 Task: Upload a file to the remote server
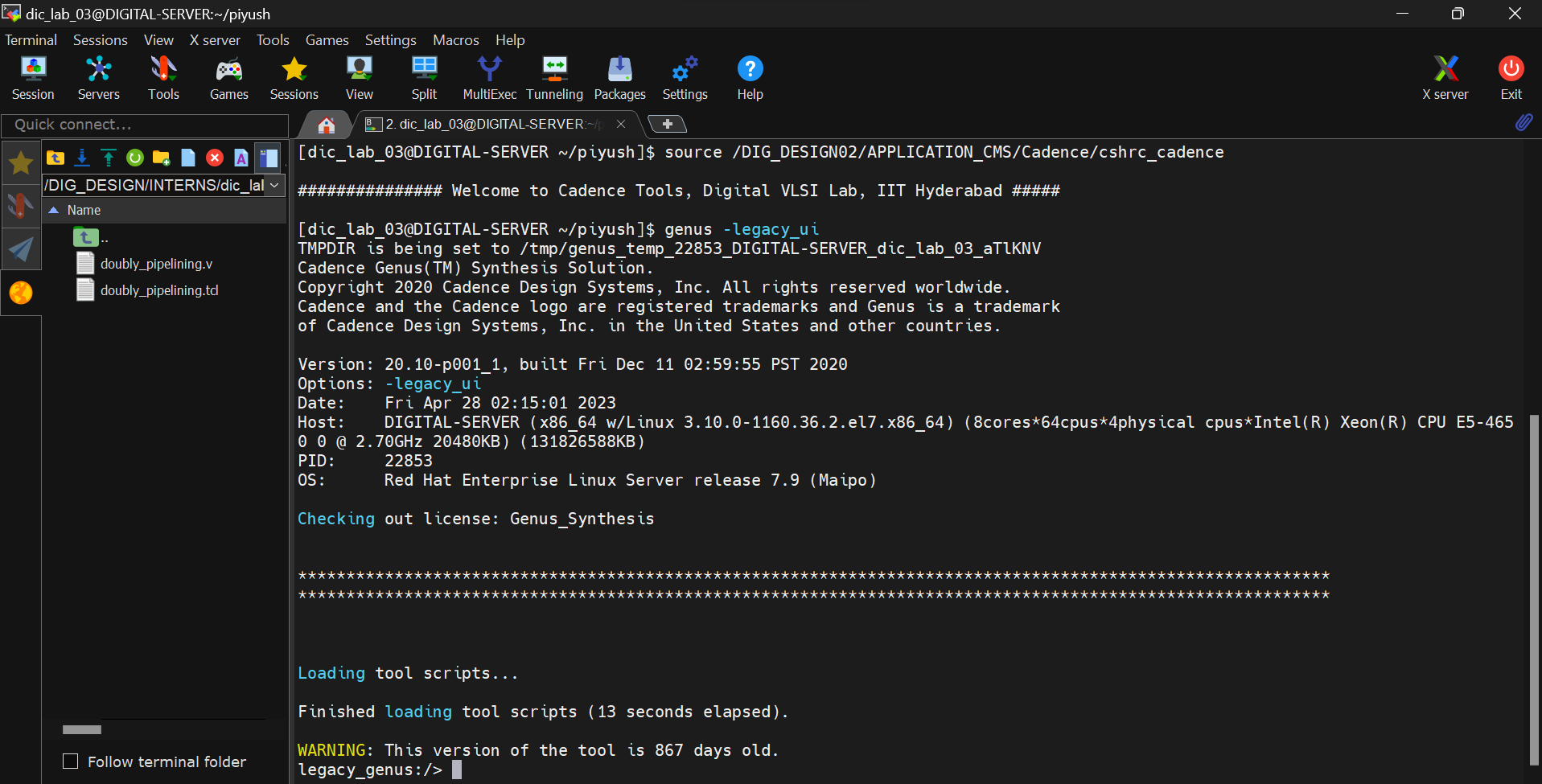(108, 158)
